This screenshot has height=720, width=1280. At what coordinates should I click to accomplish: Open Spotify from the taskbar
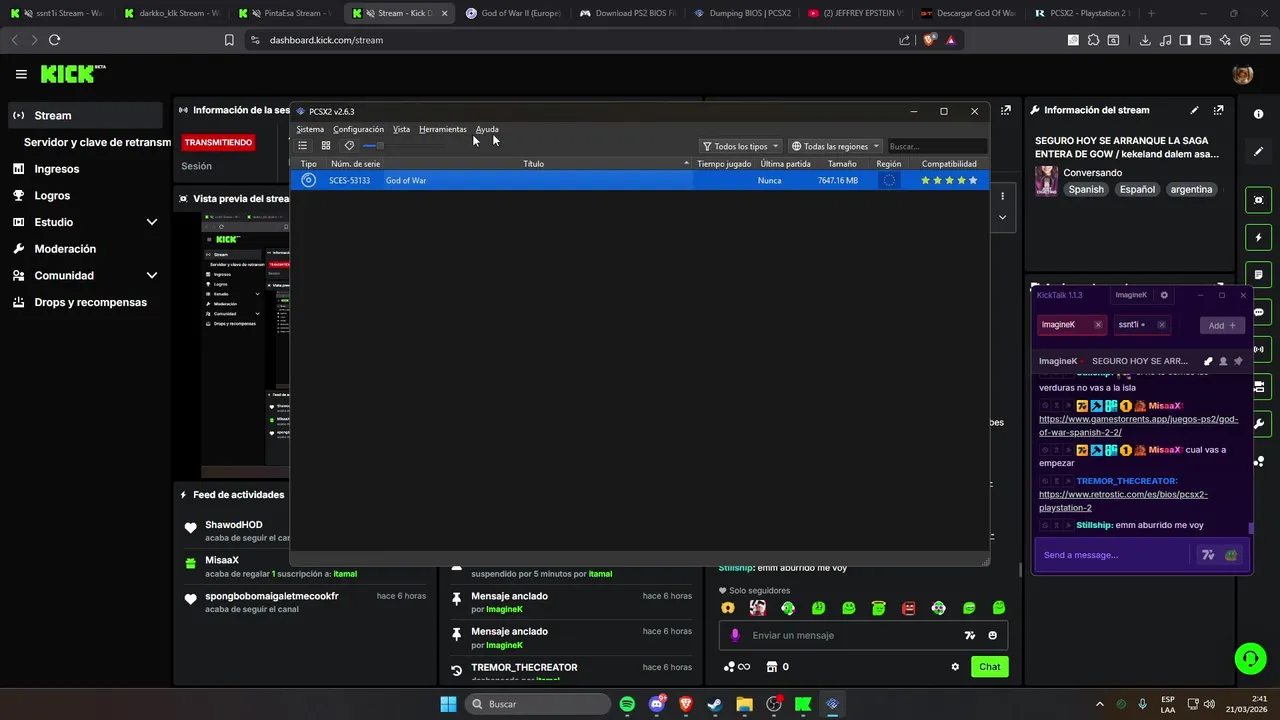(627, 704)
